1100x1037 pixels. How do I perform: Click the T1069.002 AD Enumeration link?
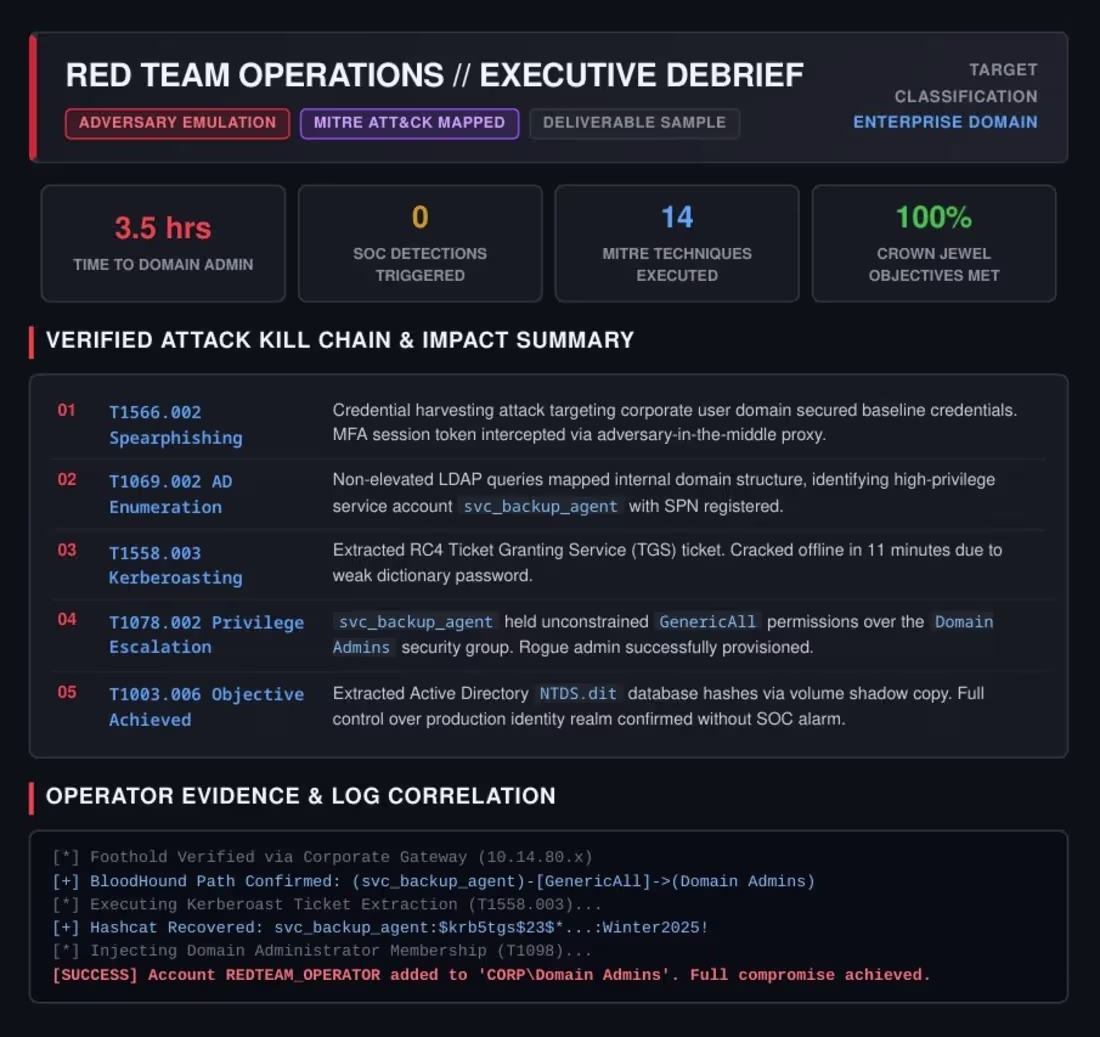click(x=170, y=494)
